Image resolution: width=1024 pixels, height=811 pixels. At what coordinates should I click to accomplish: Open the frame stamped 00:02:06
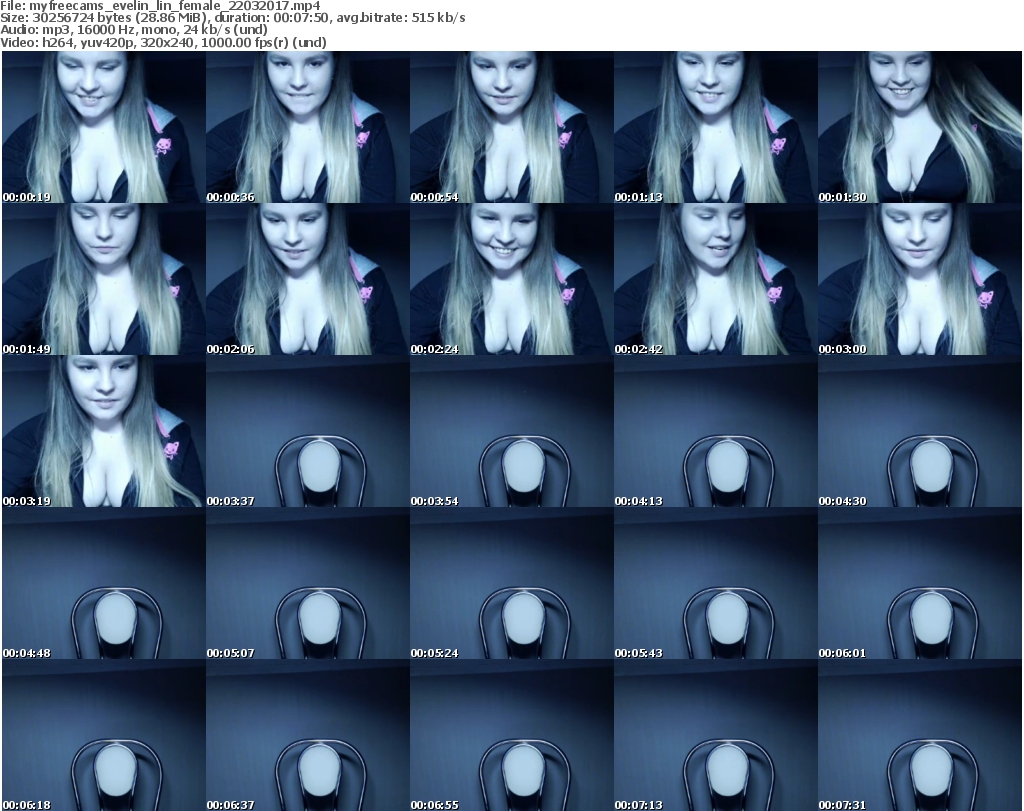click(308, 279)
